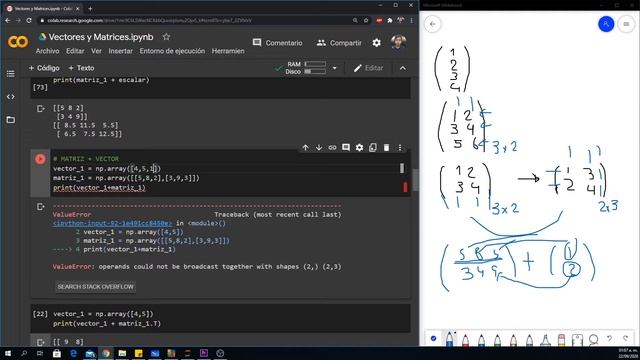
Task: Star the Vectores y Matrices notebook
Action: tap(166, 37)
